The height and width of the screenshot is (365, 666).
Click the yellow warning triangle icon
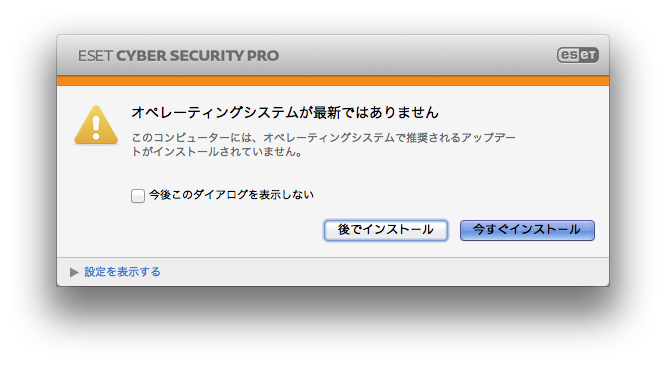coord(96,125)
